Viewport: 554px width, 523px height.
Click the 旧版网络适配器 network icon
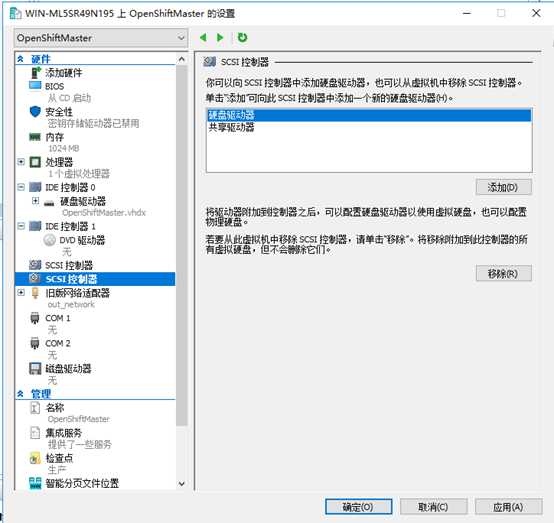coord(35,293)
